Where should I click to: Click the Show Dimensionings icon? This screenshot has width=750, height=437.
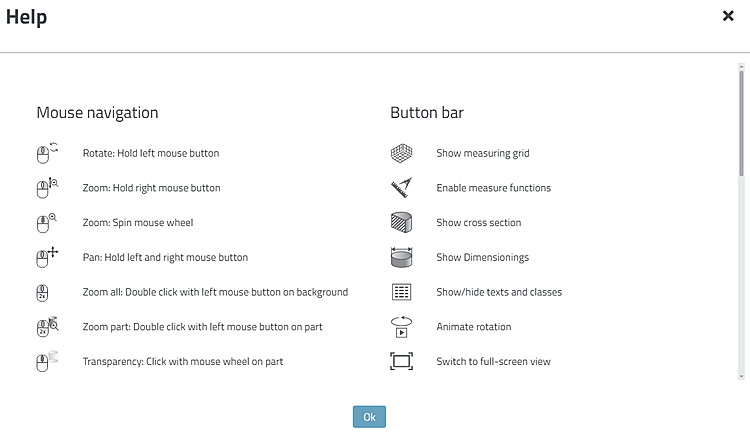tap(401, 257)
